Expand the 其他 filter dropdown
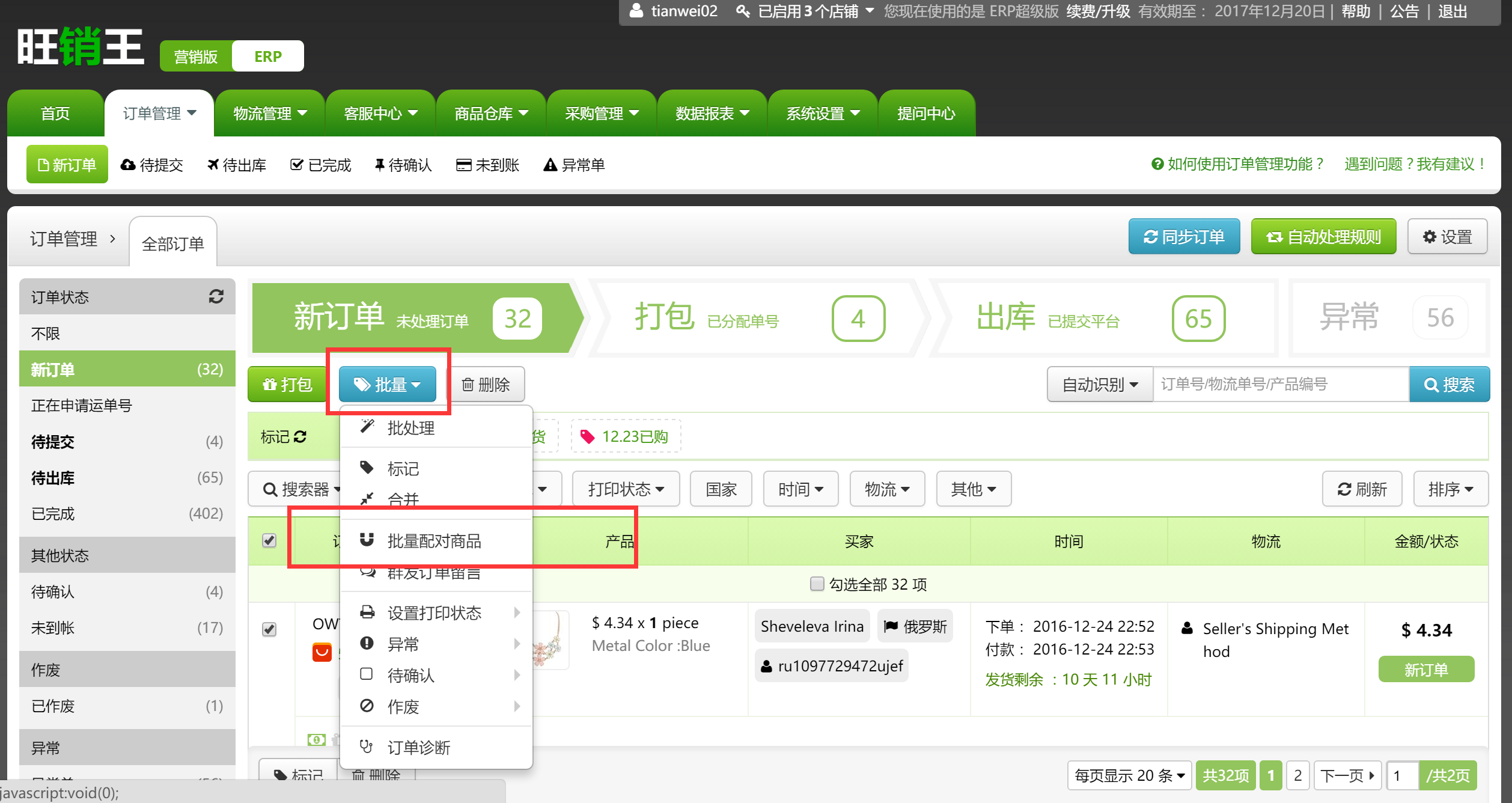The width and height of the screenshot is (1512, 803). (974, 489)
